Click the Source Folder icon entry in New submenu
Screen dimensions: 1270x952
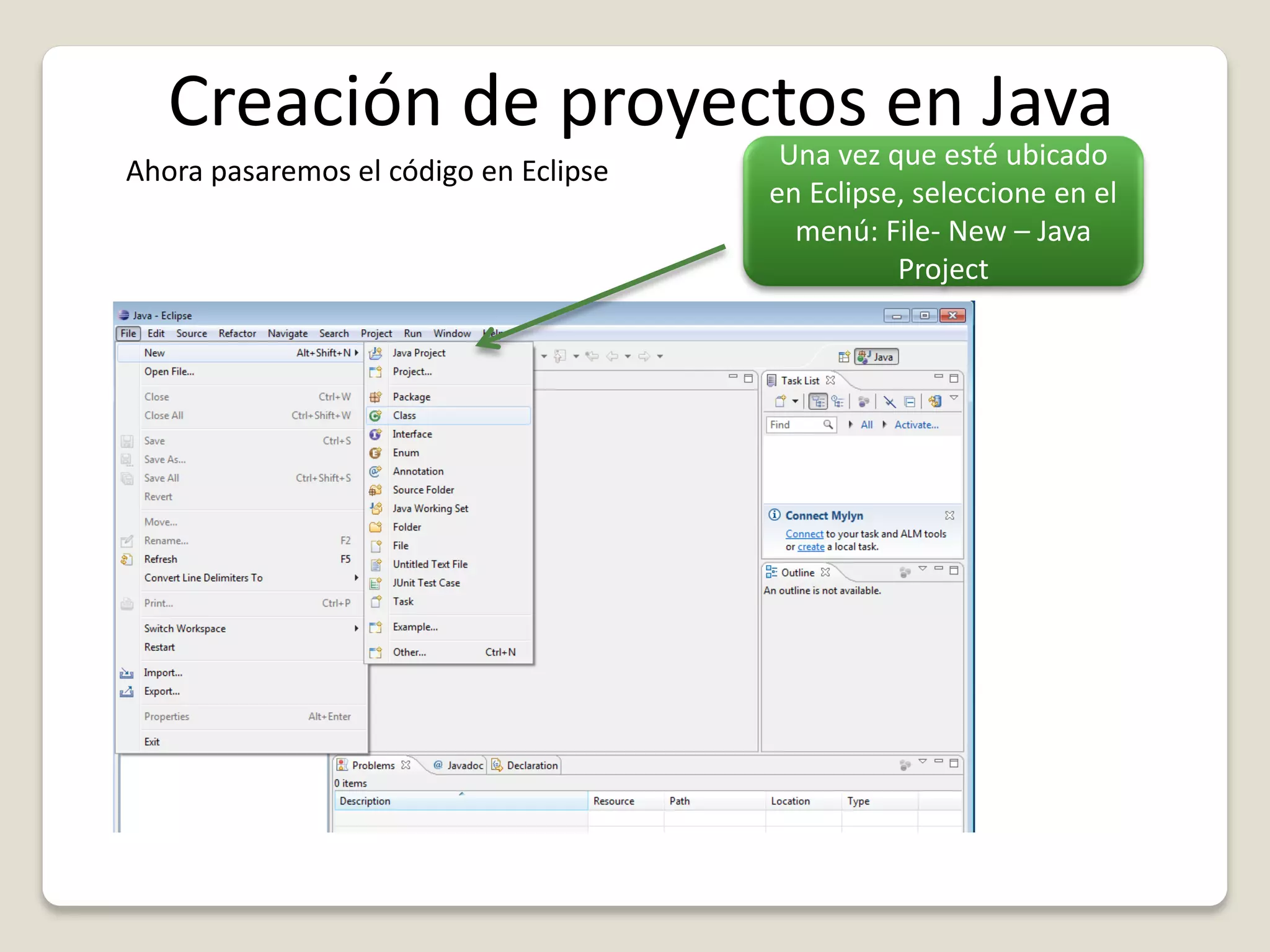pos(375,490)
